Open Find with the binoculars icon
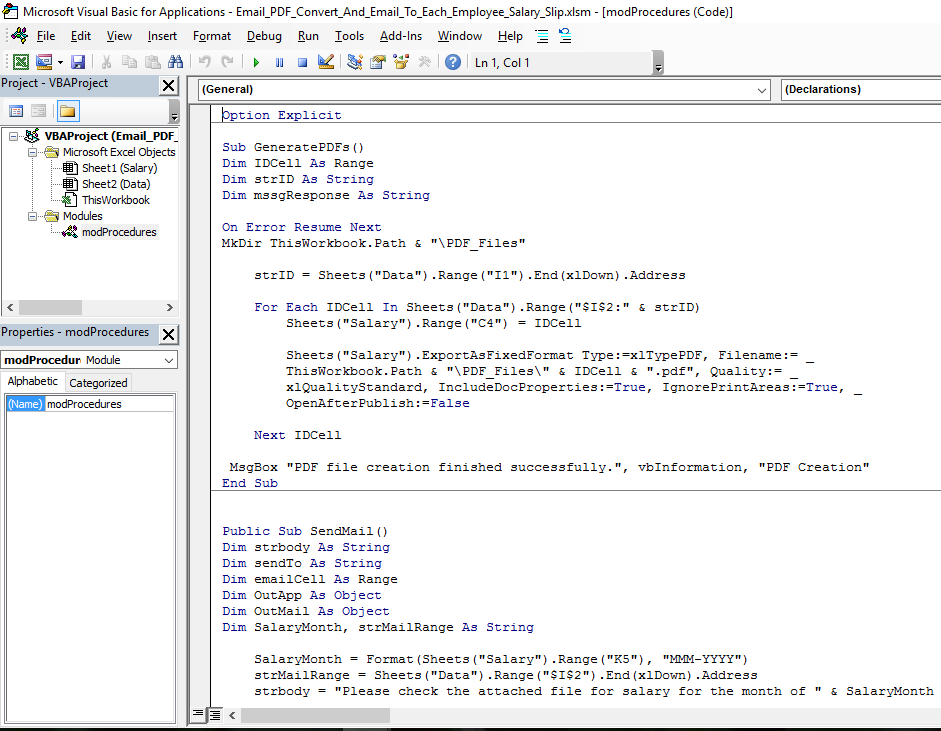The height and width of the screenshot is (731, 941). click(176, 62)
